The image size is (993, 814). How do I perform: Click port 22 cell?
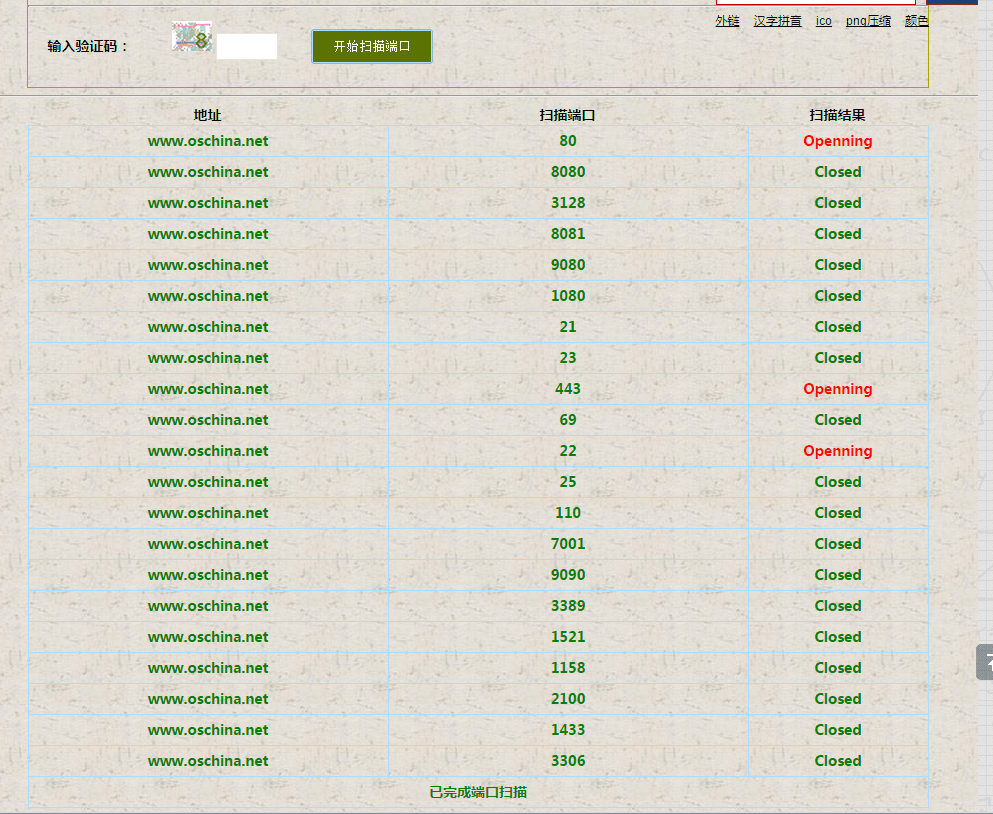click(x=568, y=451)
